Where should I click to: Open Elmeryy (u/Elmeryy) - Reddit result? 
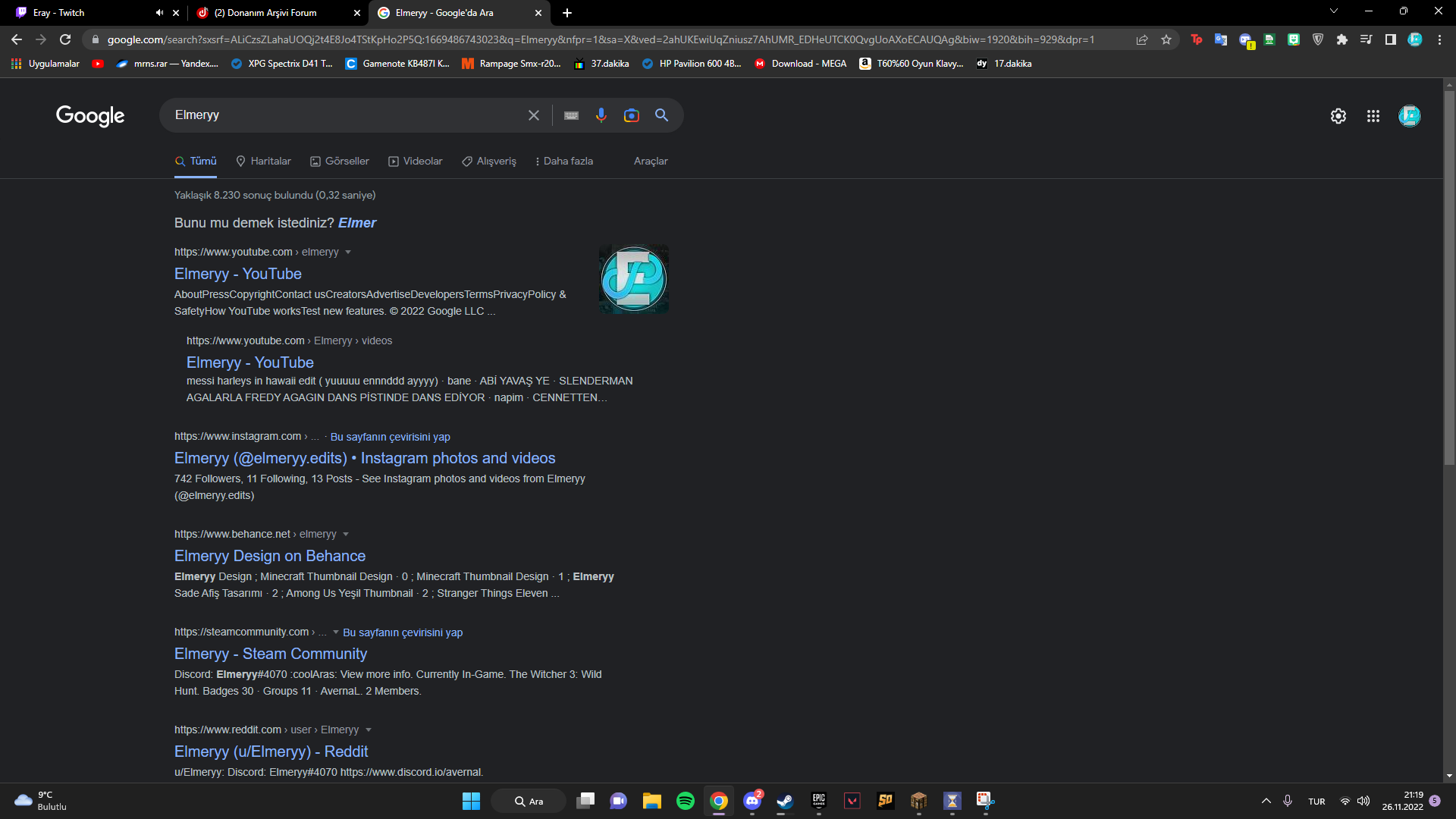click(x=271, y=752)
